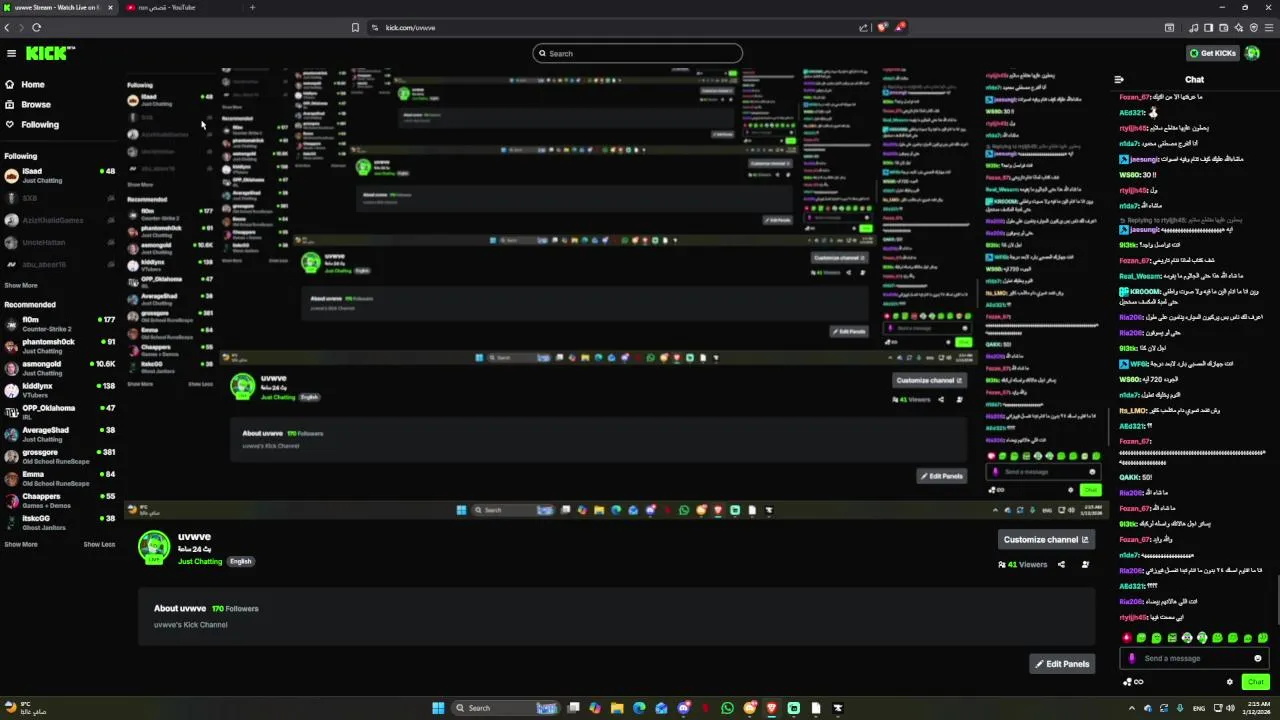Click the uvwve streamer avatar
Screen dimensions: 1280x720
(154, 547)
